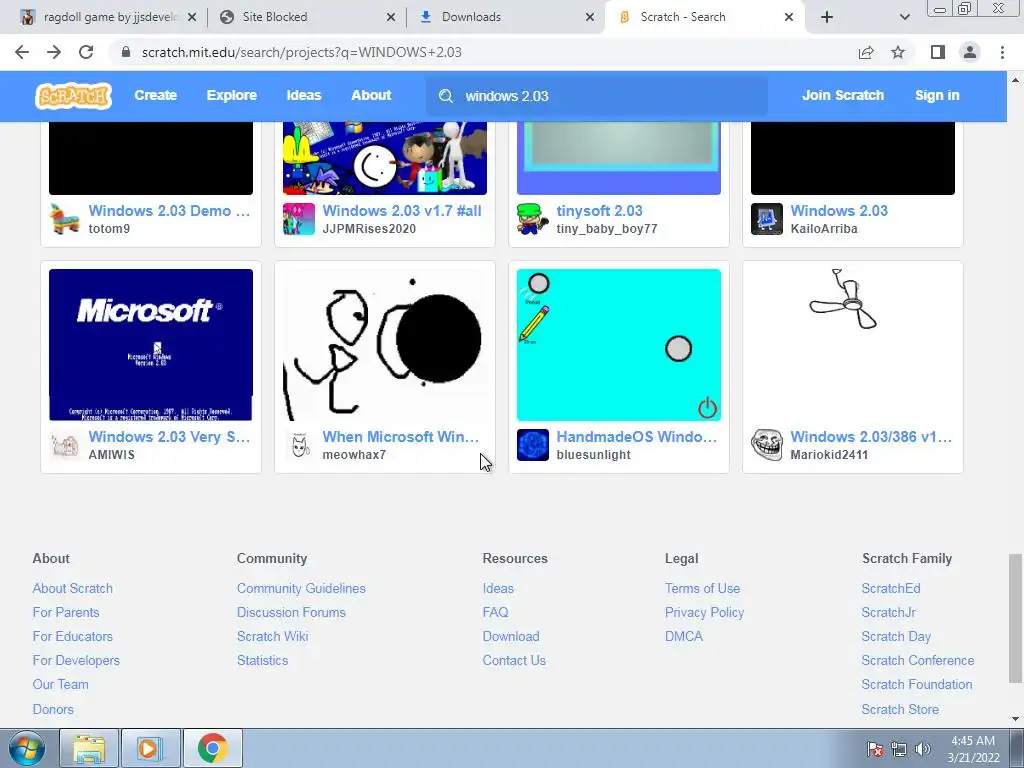This screenshot has width=1024, height=768.
Task: Open Chrome three-dot menu
Action: (x=1002, y=52)
